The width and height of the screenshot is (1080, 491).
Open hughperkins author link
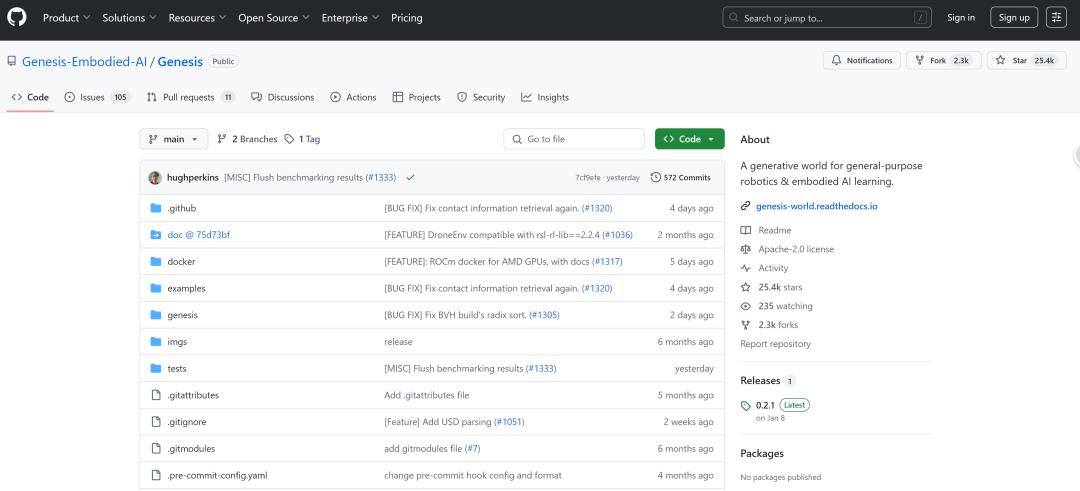pyautogui.click(x=193, y=178)
